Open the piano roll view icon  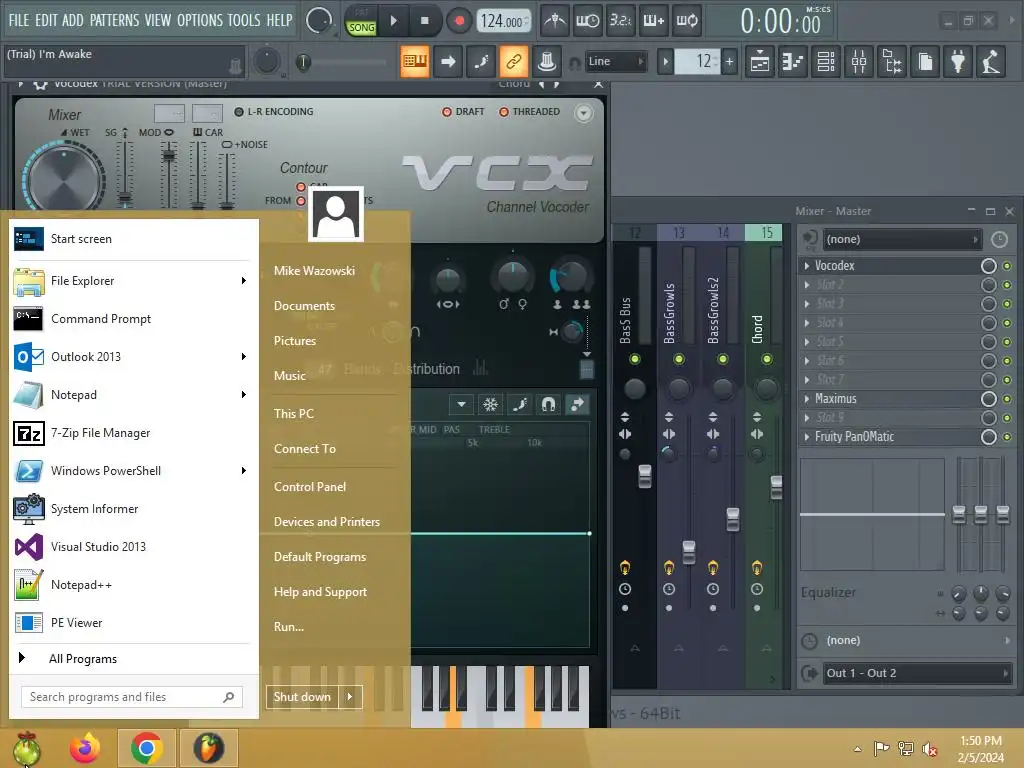(793, 62)
